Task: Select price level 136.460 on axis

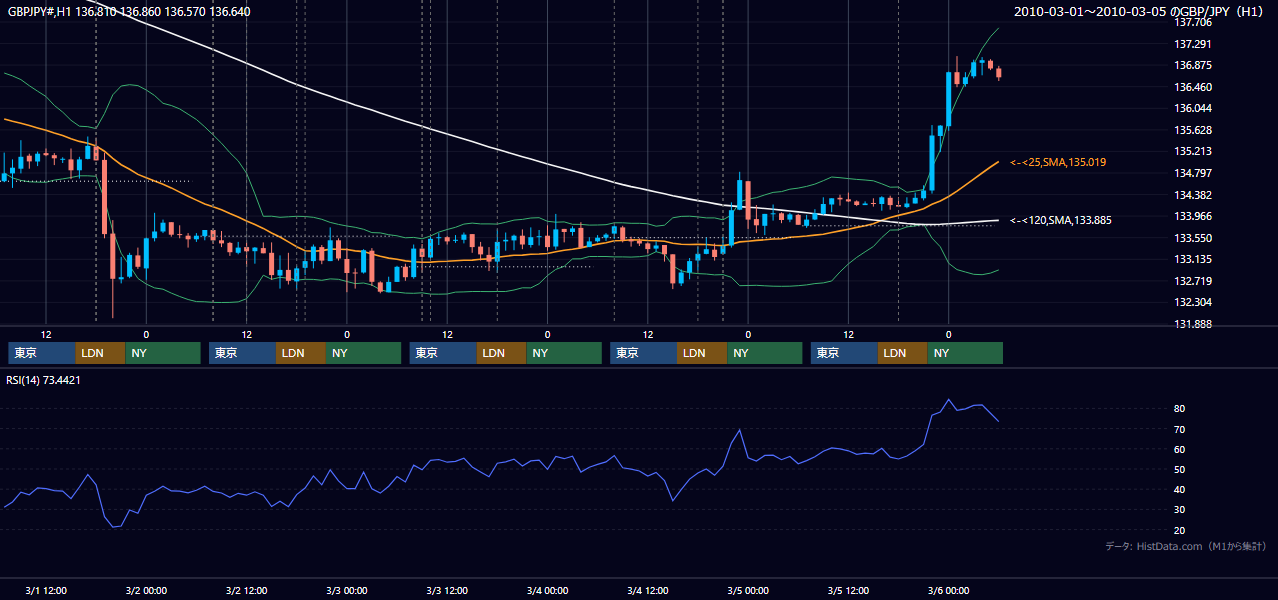Action: pyautogui.click(x=1193, y=87)
